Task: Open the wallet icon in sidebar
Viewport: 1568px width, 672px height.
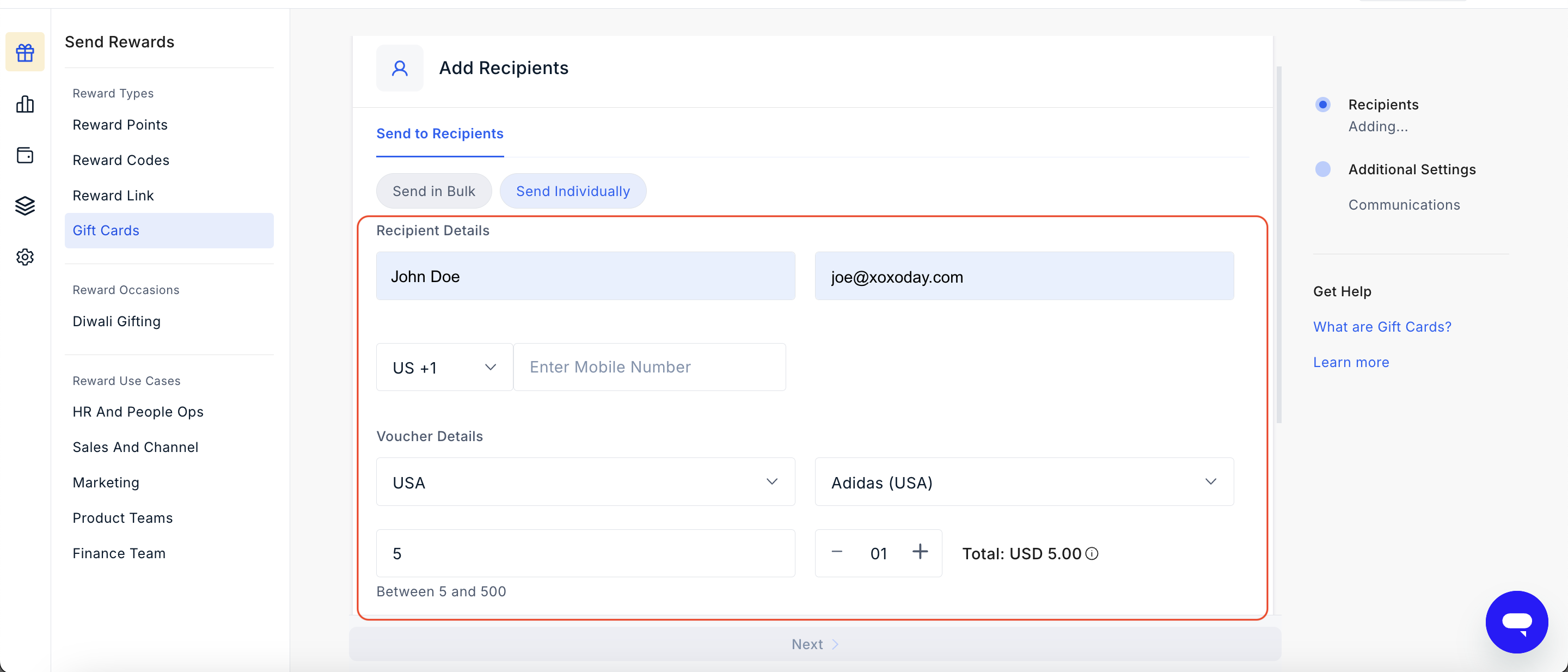Action: [25, 155]
